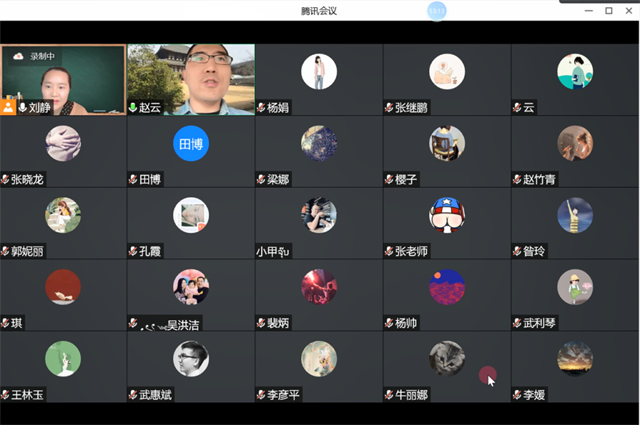Click the 武惠斌 name label
The image size is (640, 425).
(x=155, y=395)
